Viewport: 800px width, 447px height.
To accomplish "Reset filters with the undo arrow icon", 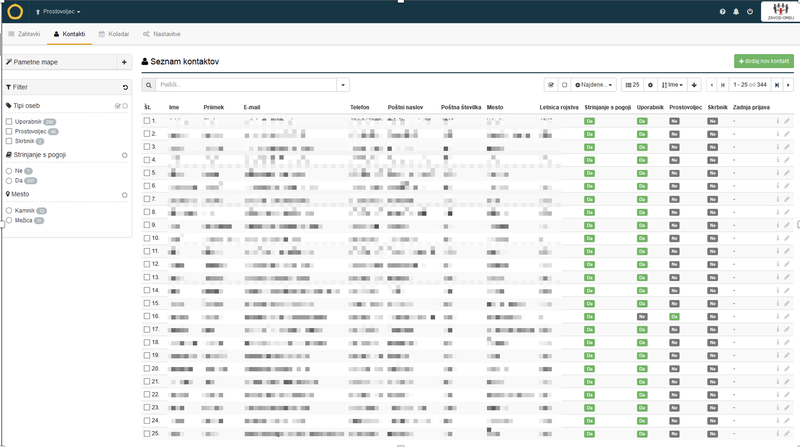I will click(x=123, y=88).
